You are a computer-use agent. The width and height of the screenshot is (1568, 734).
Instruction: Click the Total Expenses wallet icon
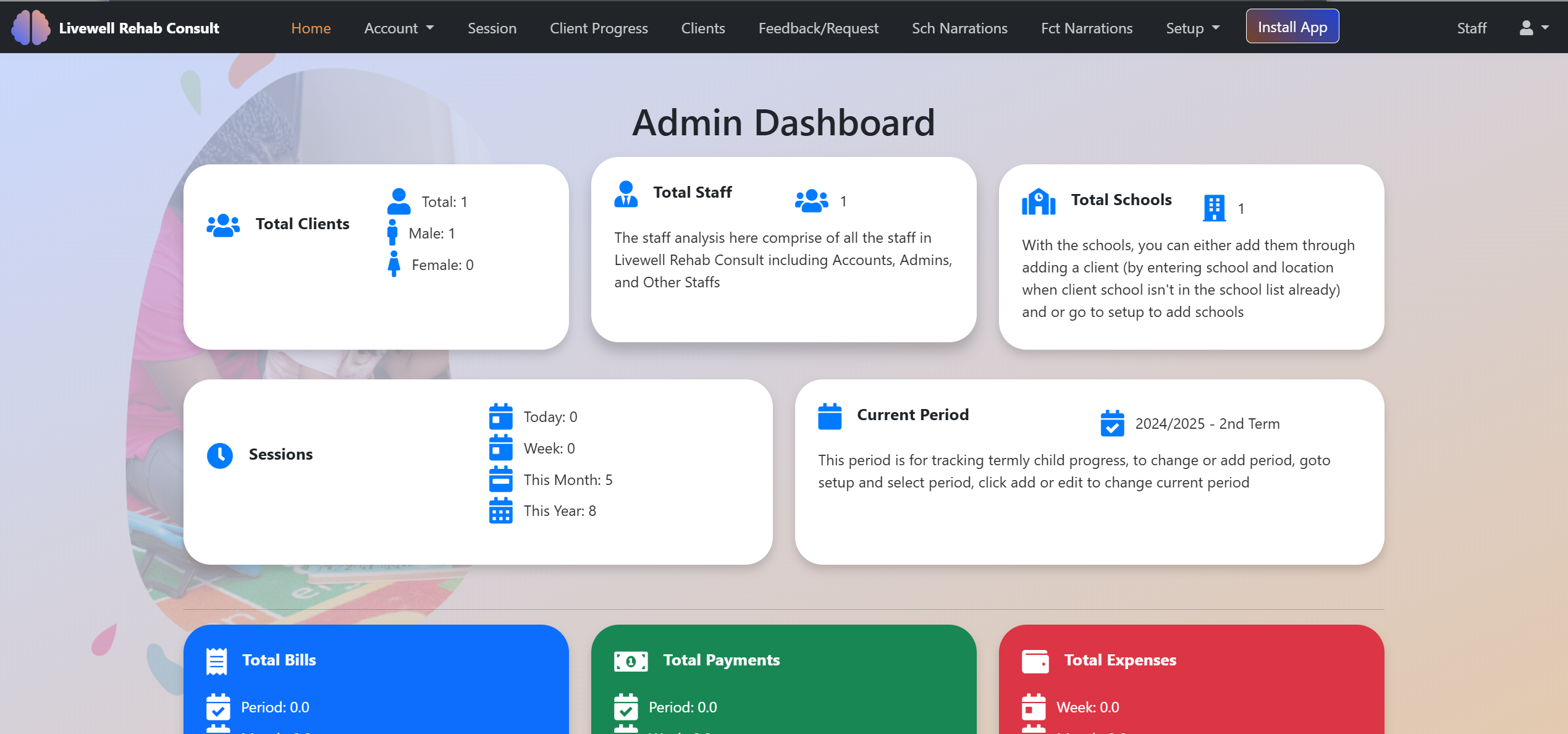pyautogui.click(x=1035, y=661)
